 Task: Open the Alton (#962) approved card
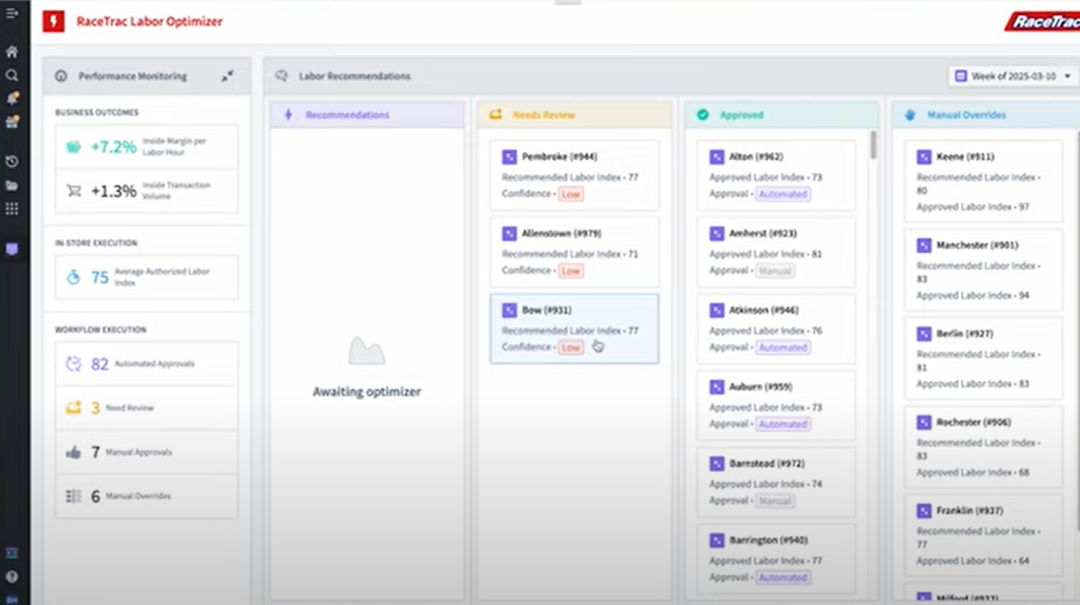776,175
